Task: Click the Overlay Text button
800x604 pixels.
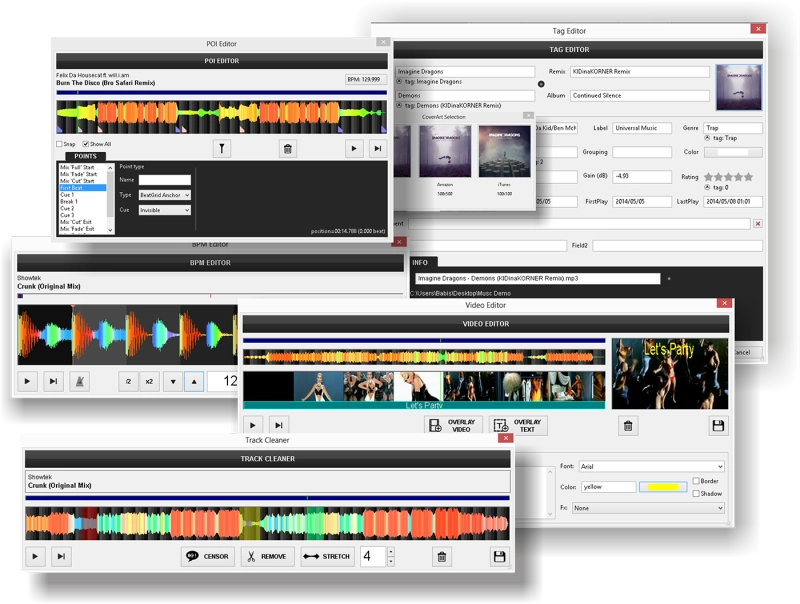Action: [518, 425]
